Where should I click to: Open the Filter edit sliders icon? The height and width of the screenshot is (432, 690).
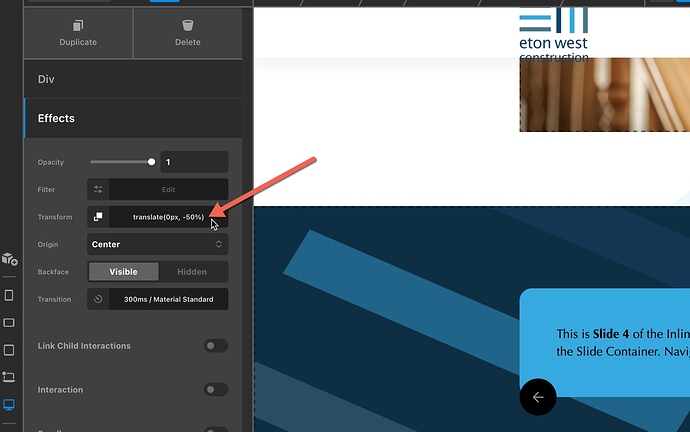coord(98,189)
